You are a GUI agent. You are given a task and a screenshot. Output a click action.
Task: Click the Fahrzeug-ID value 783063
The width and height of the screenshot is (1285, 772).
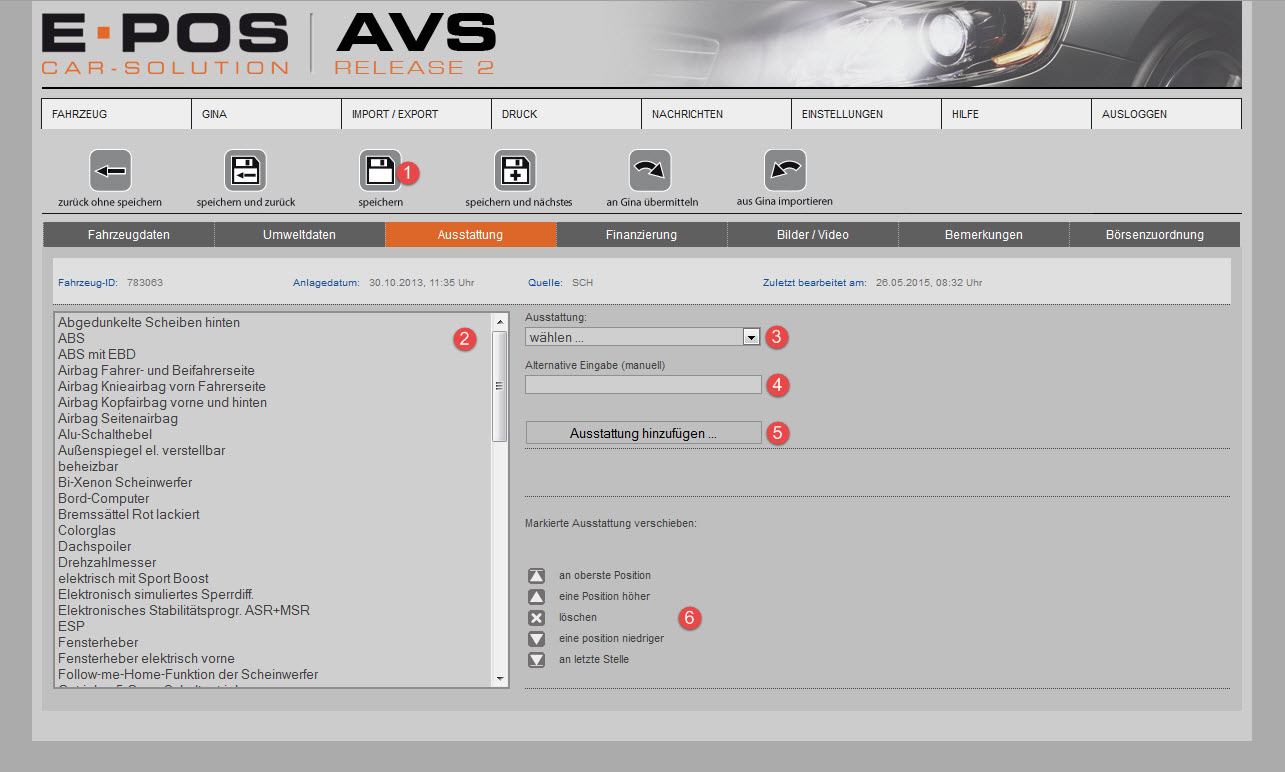145,283
